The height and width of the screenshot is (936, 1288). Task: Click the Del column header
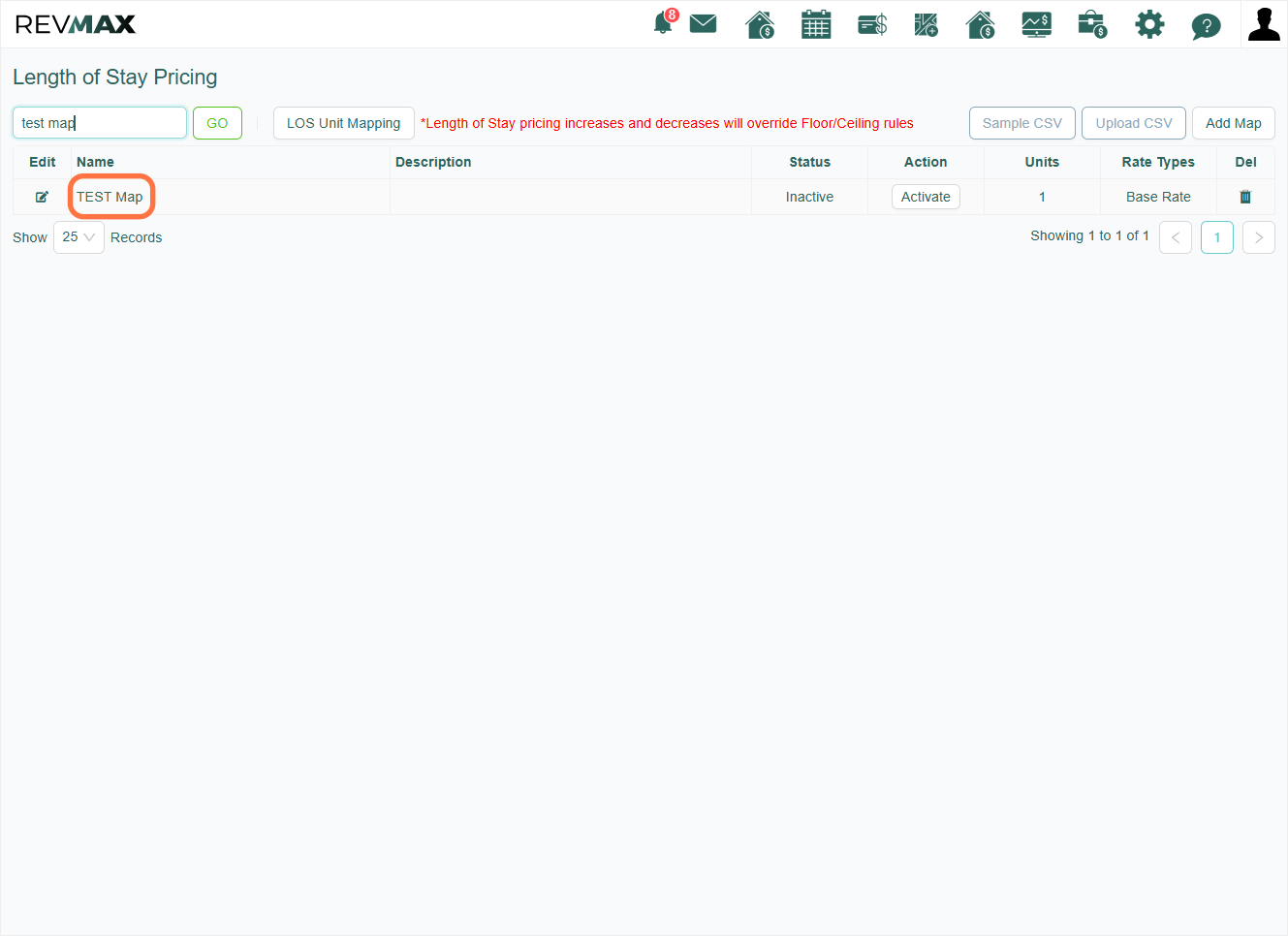coord(1245,162)
